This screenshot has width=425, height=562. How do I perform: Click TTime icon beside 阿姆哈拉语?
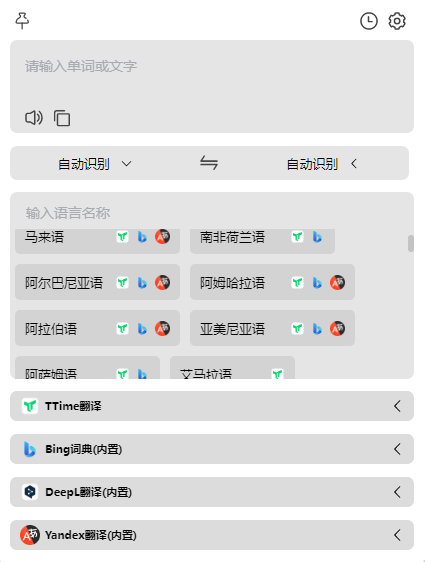(x=297, y=282)
